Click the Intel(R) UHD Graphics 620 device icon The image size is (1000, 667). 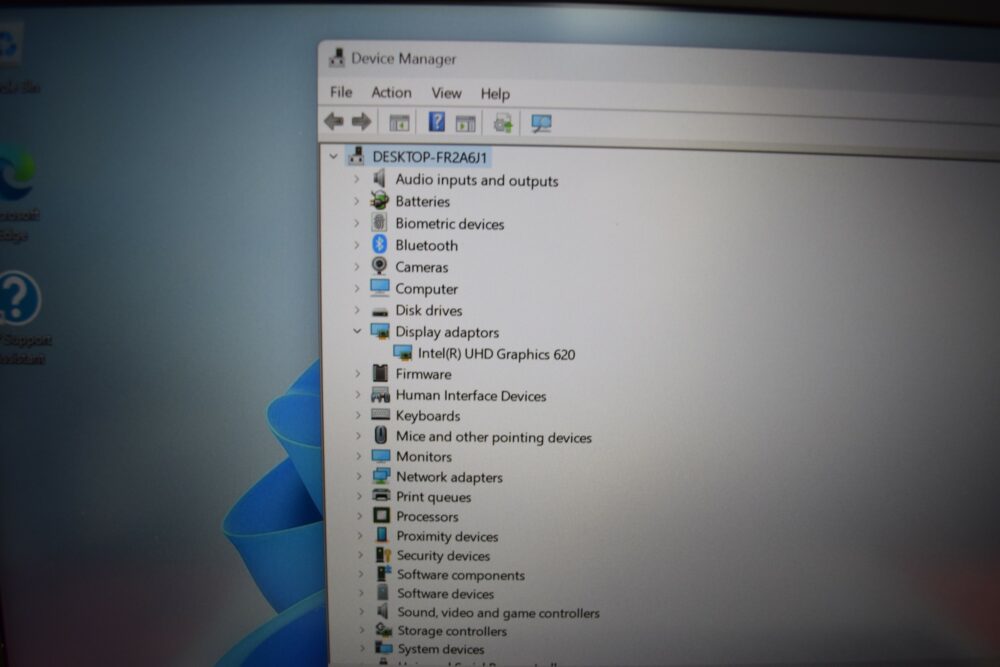click(x=402, y=353)
